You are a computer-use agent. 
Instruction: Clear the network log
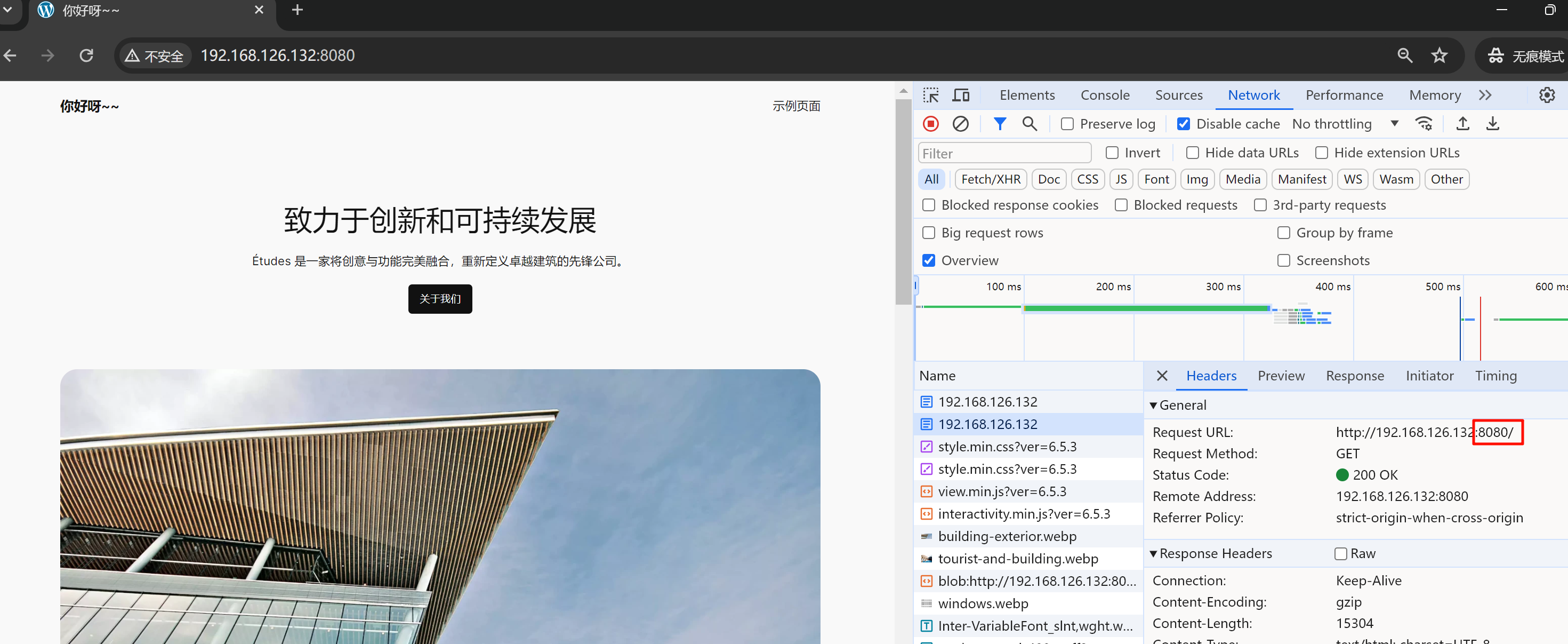coord(960,124)
